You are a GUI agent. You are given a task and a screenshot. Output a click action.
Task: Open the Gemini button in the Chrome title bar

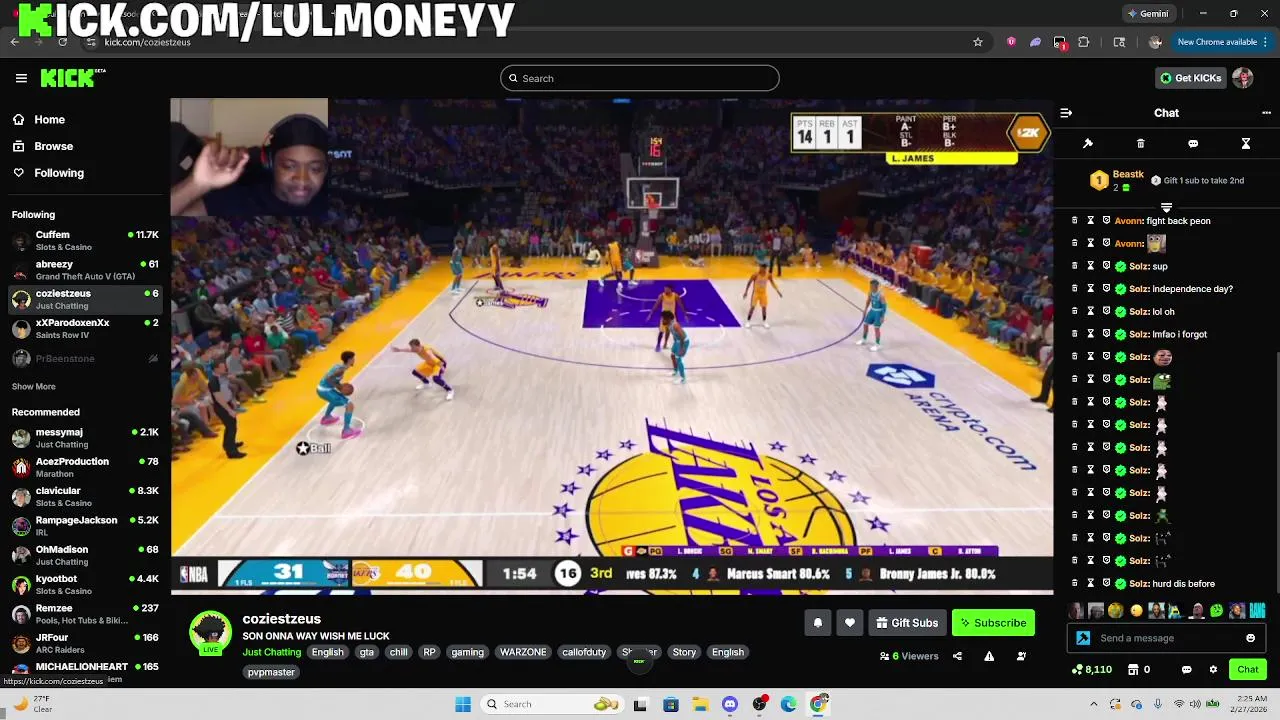pyautogui.click(x=1148, y=14)
